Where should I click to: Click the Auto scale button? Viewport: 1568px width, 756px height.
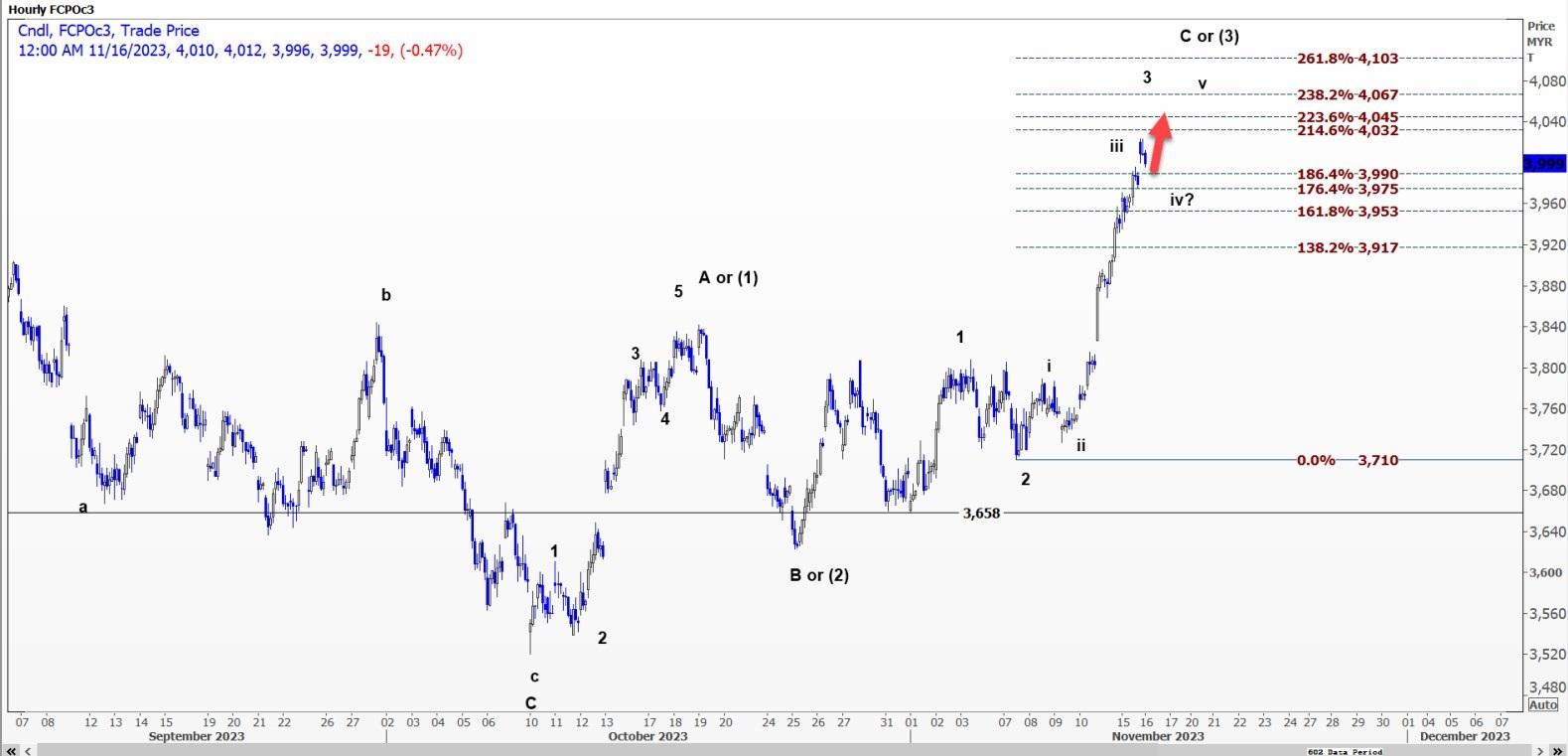[x=1542, y=704]
